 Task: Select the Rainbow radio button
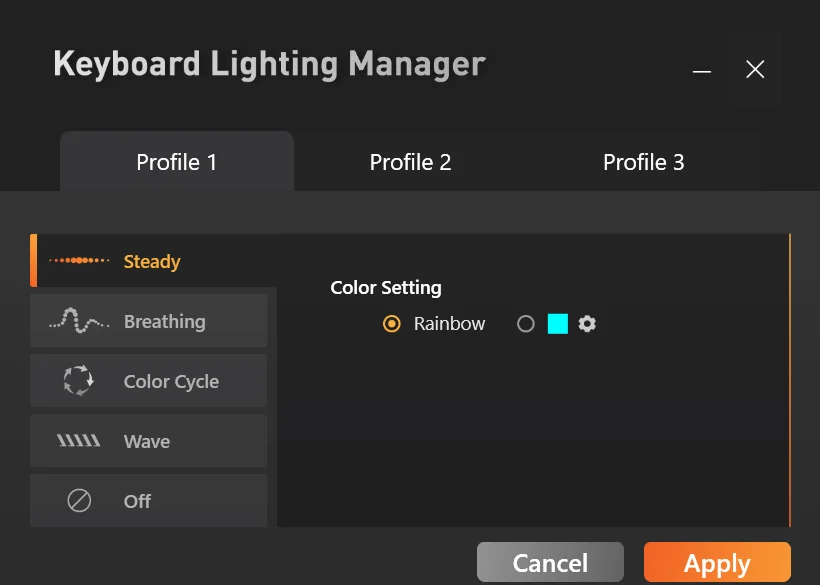392,324
